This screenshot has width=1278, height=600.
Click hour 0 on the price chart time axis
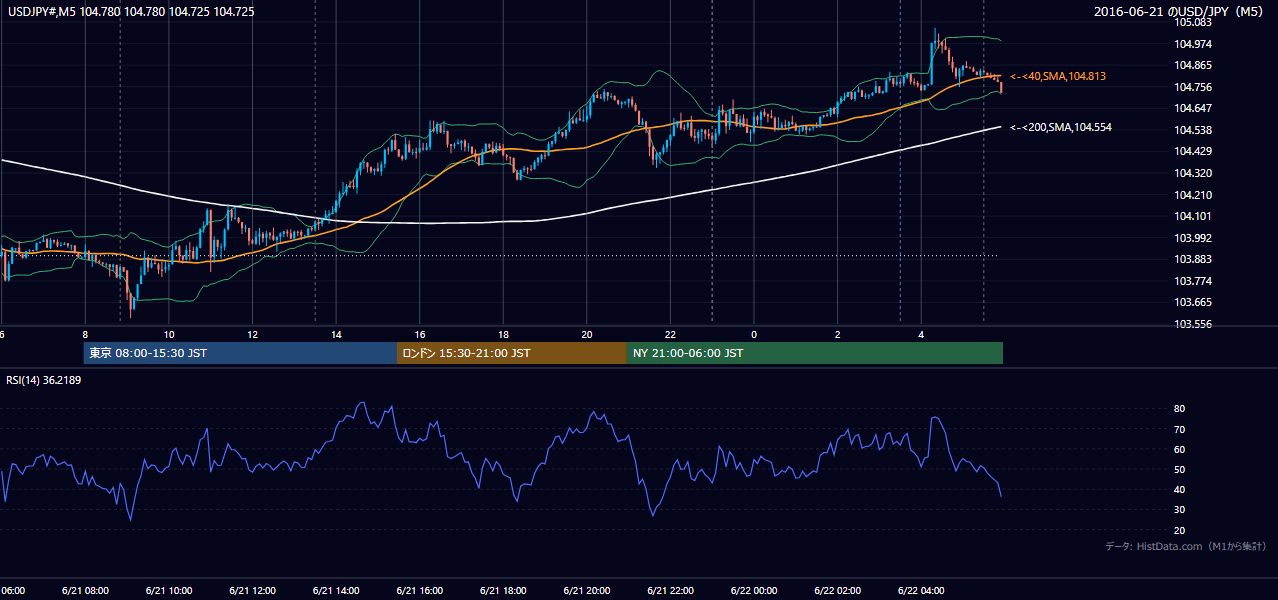(x=754, y=334)
